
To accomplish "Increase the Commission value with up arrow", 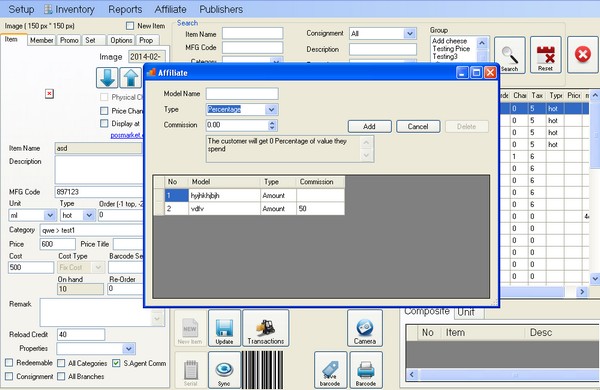I will 272,122.
